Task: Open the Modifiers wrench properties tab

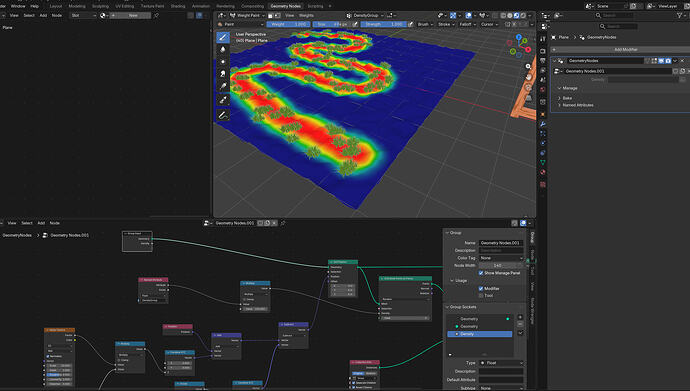Action: tap(543, 124)
